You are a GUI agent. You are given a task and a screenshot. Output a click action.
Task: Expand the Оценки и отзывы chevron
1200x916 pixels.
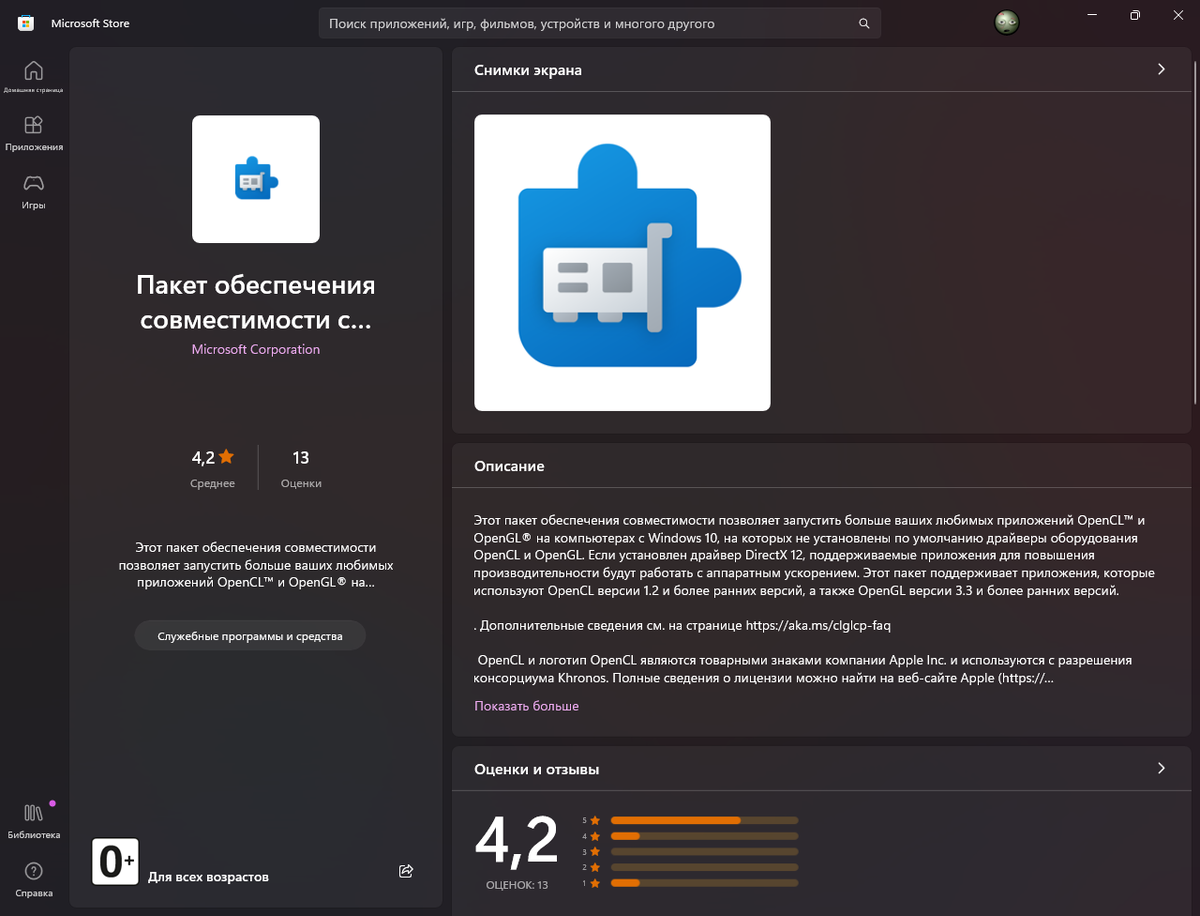coord(1161,768)
